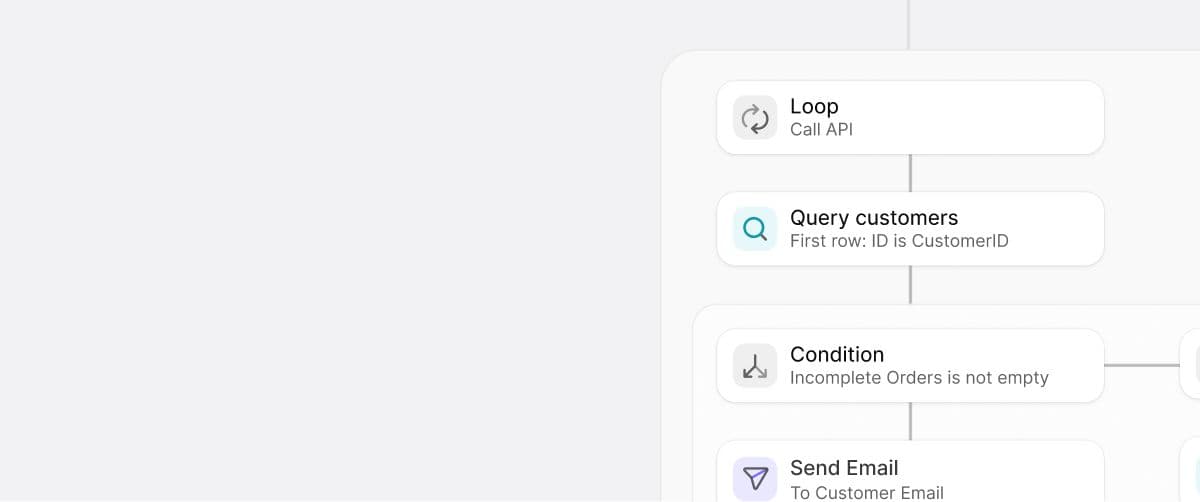Click the magnifier icon on Query customers

coord(755,229)
